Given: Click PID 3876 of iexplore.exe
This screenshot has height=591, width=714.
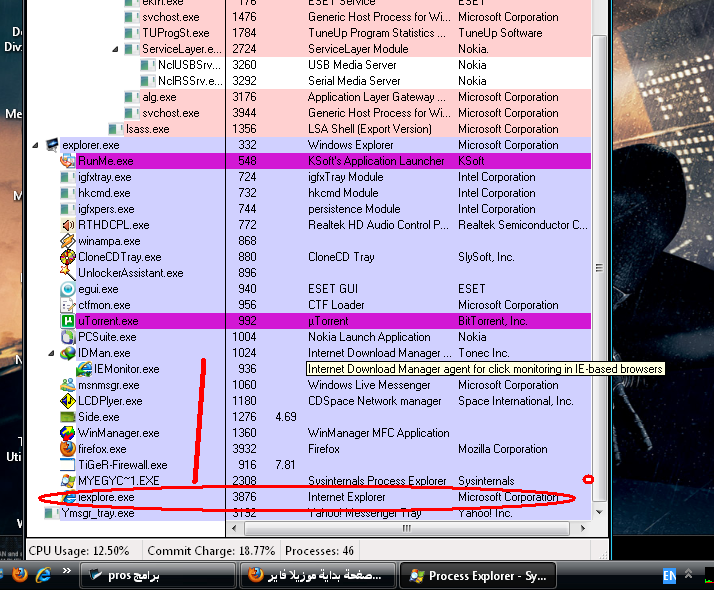Looking at the screenshot, I should 245,497.
